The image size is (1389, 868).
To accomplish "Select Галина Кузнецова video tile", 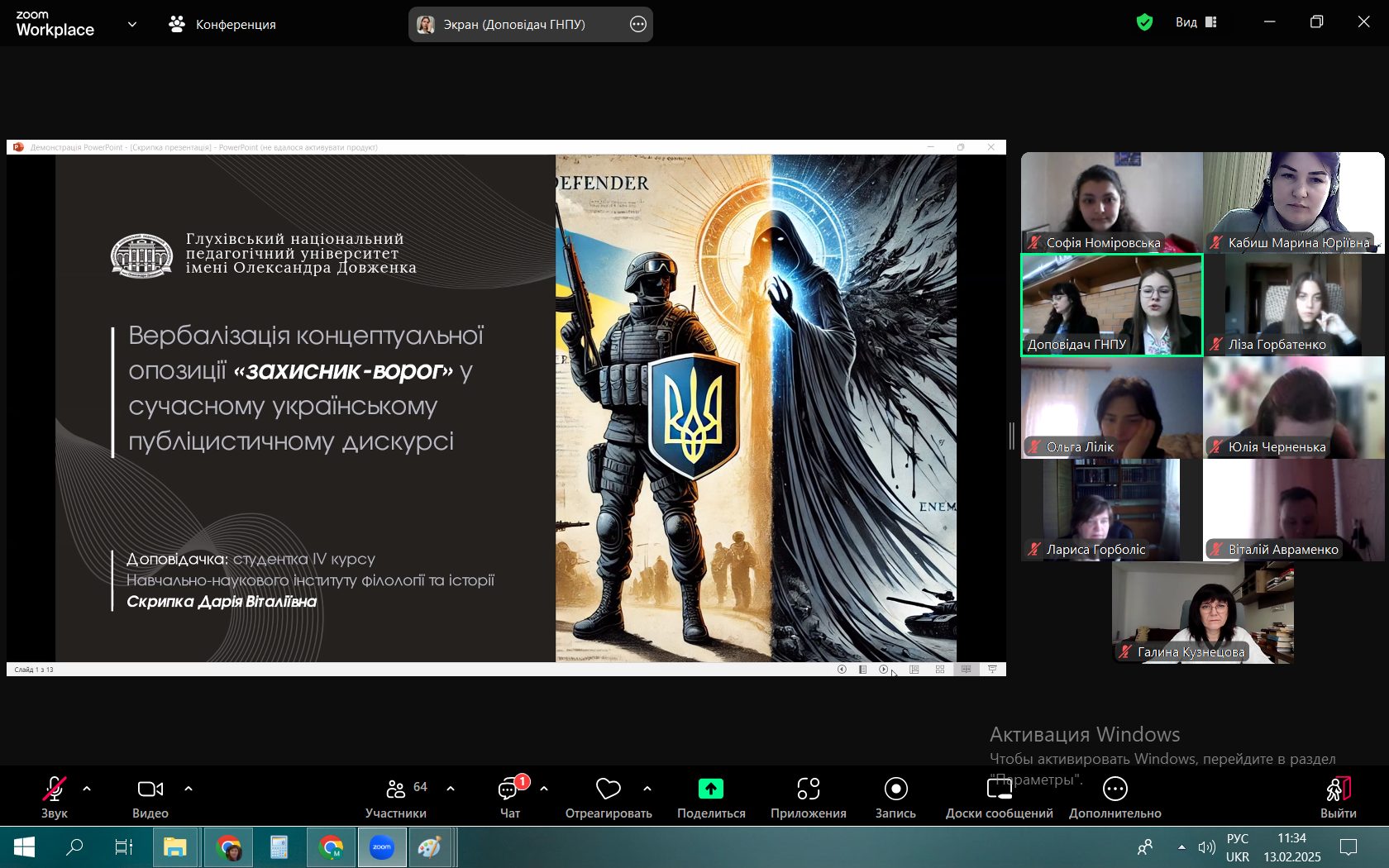I will pos(1203,613).
